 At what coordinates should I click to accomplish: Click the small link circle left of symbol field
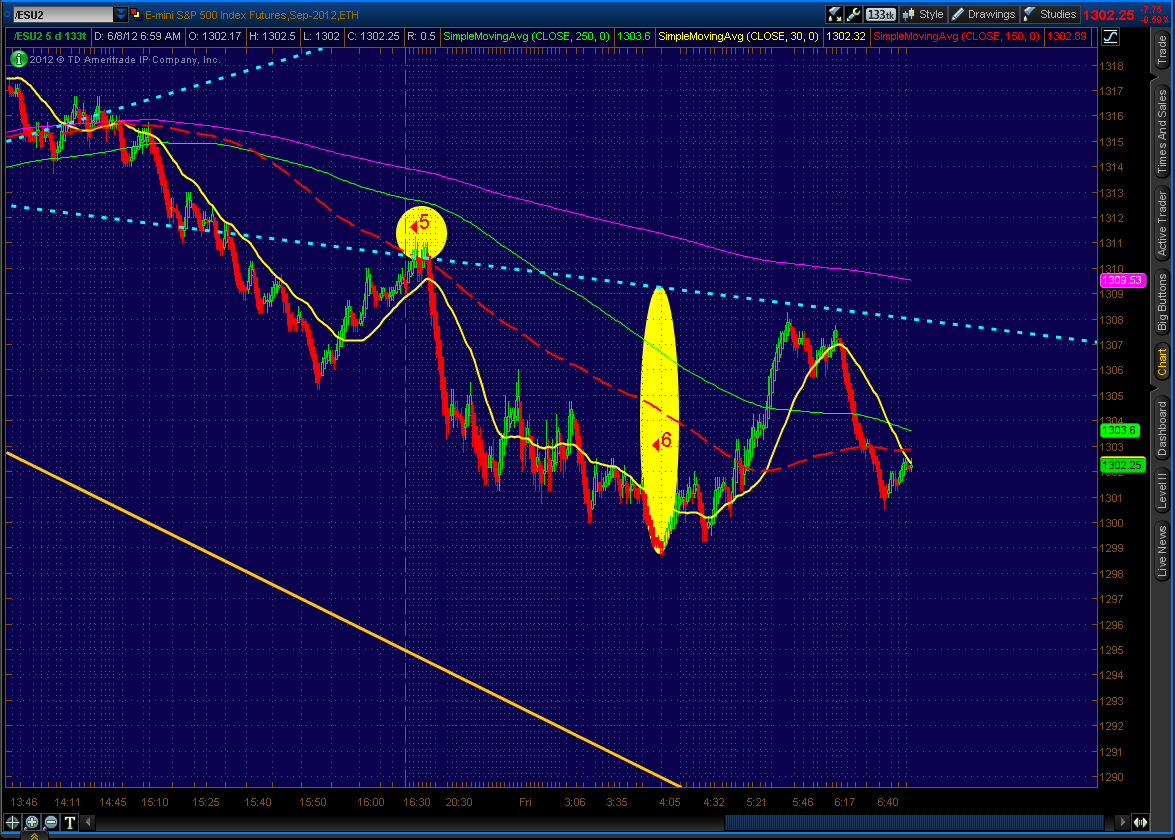point(7,14)
